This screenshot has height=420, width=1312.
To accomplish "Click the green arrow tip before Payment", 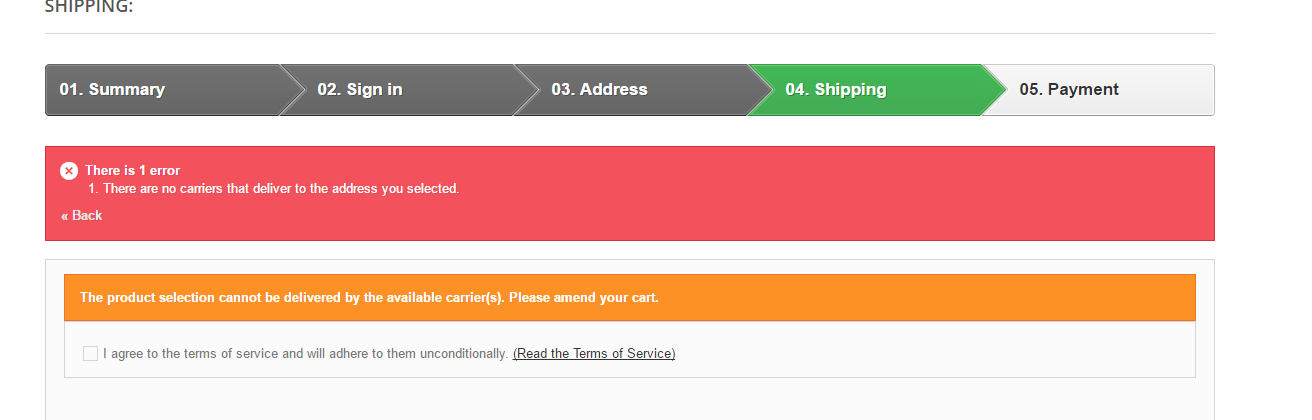I will click(x=994, y=90).
